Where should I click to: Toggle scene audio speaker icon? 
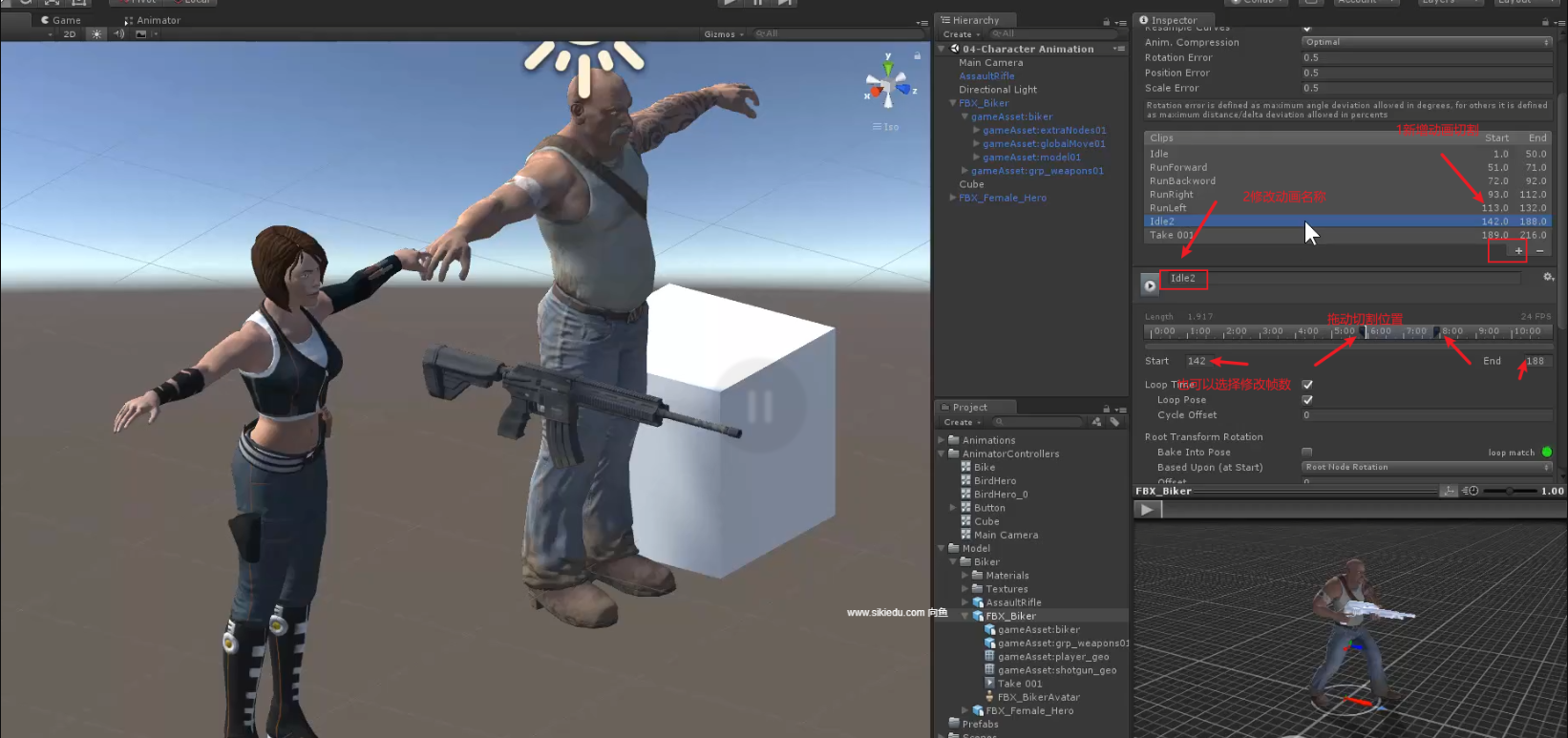(x=119, y=33)
